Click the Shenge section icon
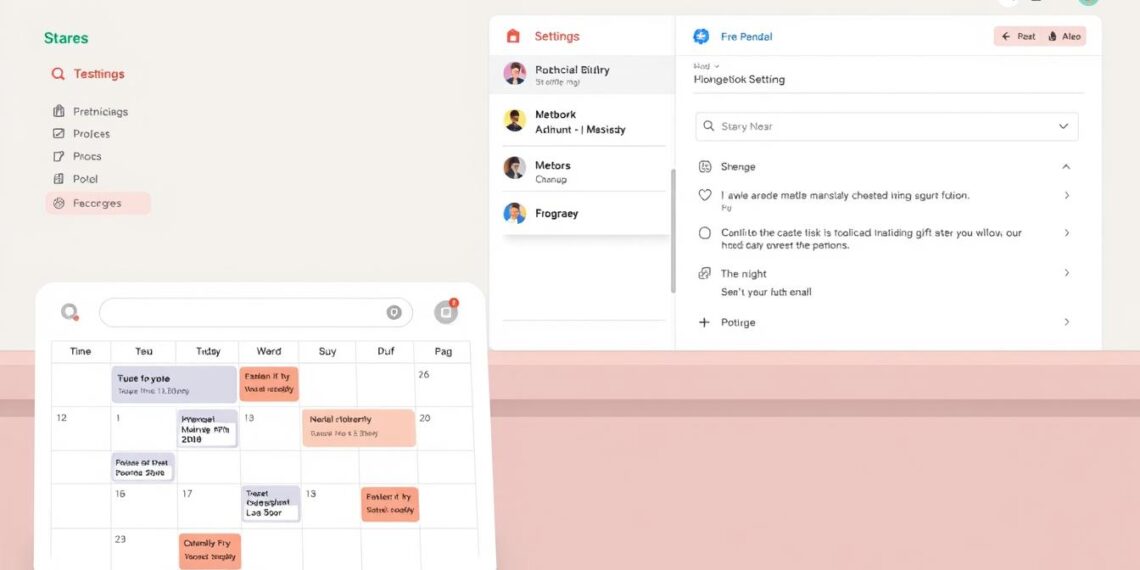 (704, 167)
